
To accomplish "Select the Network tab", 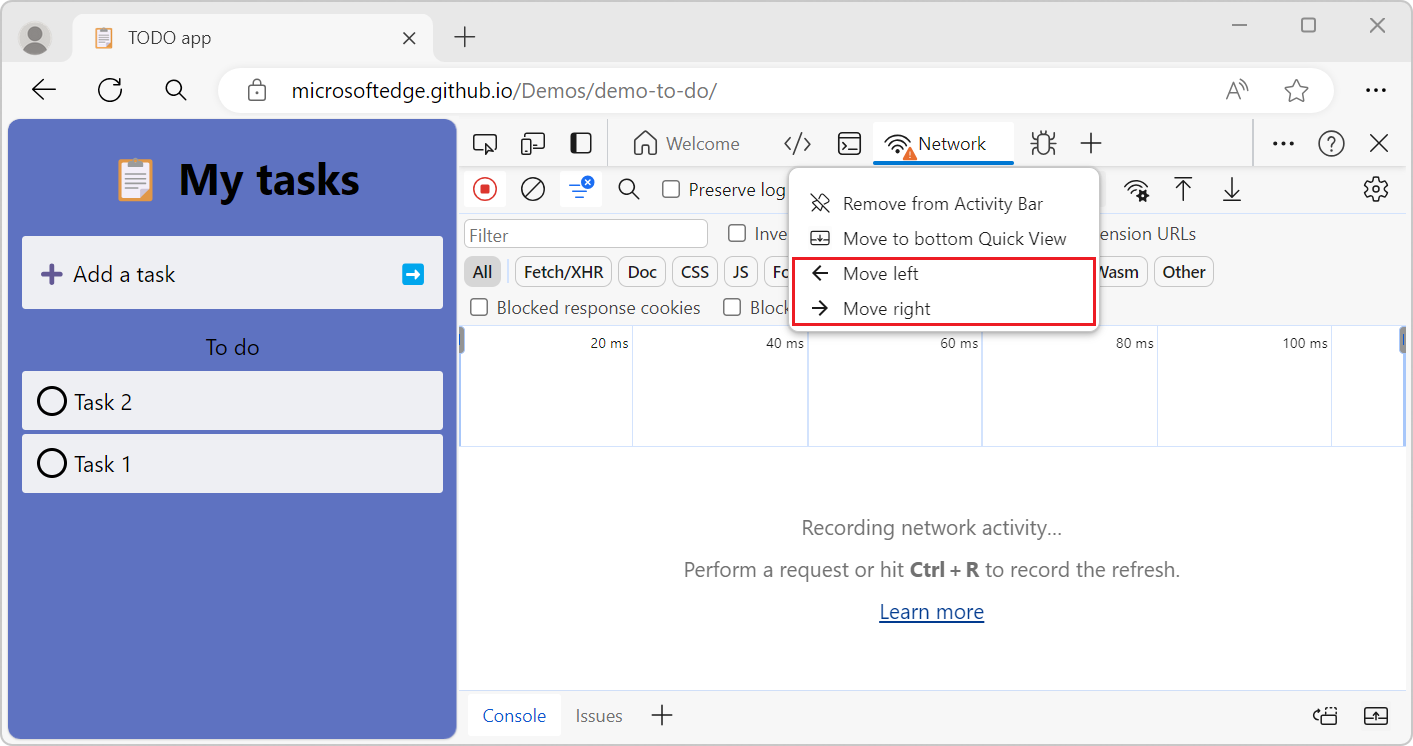I will pyautogui.click(x=943, y=144).
